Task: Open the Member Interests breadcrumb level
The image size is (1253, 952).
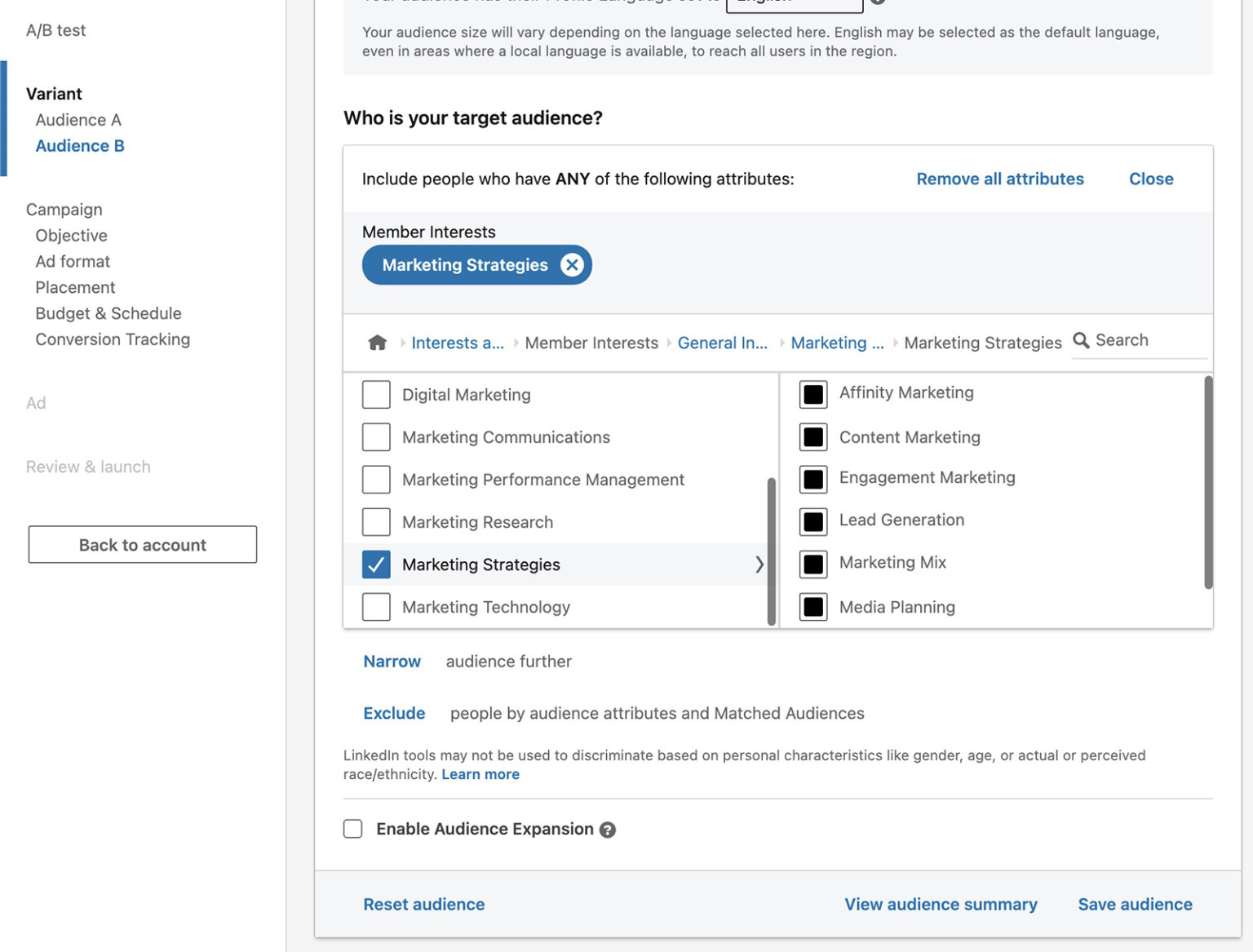Action: point(591,343)
